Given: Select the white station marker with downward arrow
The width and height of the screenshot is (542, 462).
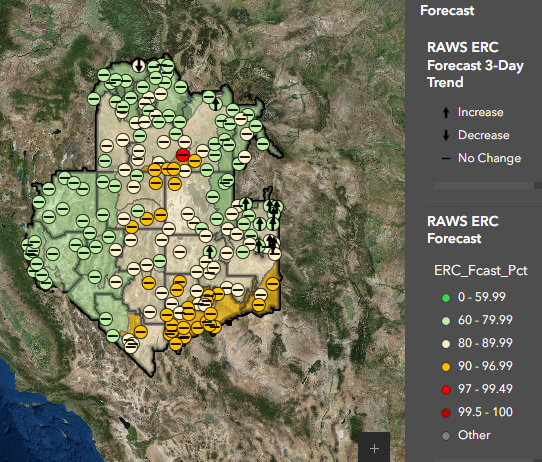Looking at the screenshot, I should [x=139, y=65].
